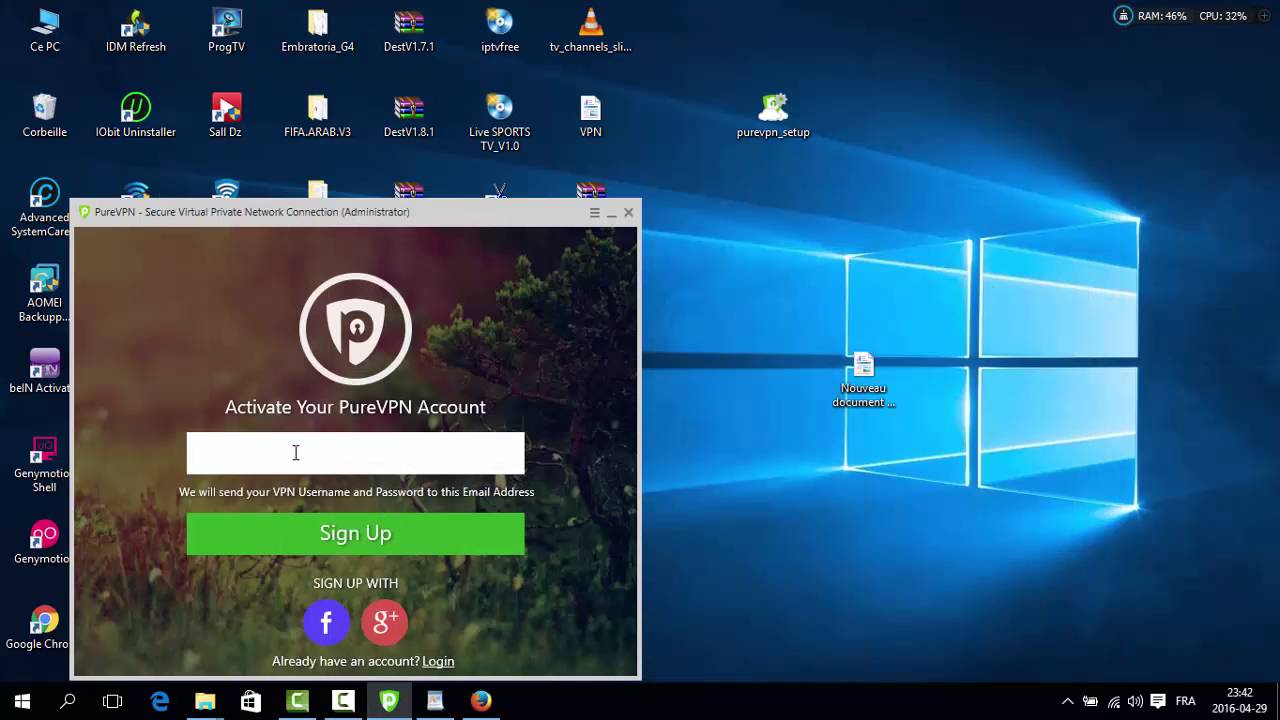
Task: Launch Microsoft Edge from the taskbar
Action: click(160, 701)
